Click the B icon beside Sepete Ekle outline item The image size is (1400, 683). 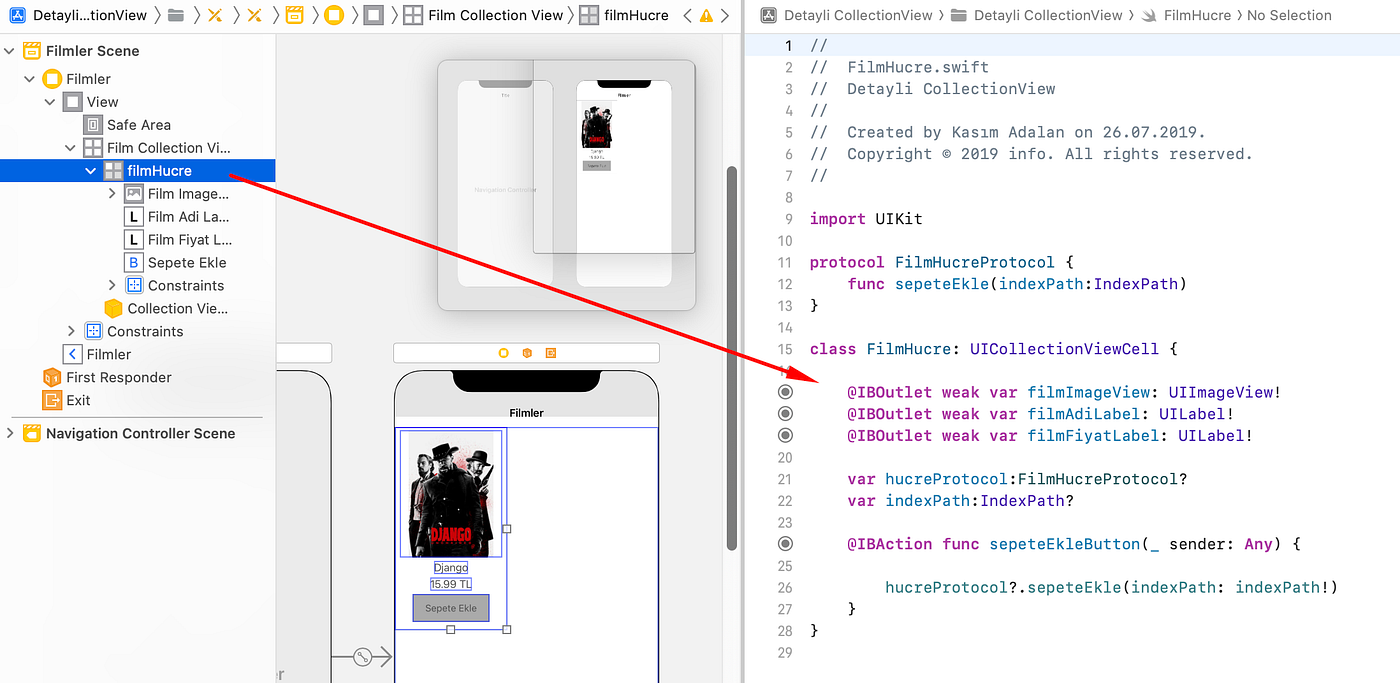[x=133, y=262]
